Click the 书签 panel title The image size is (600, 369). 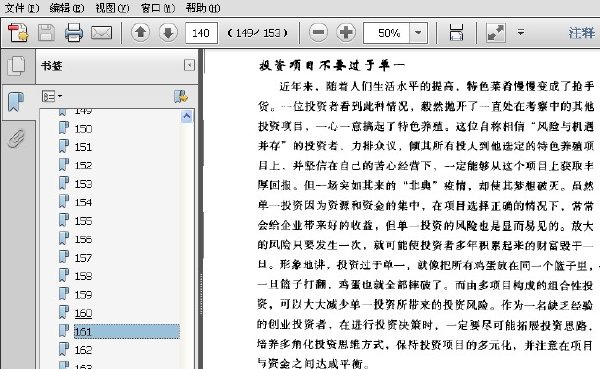(x=52, y=66)
